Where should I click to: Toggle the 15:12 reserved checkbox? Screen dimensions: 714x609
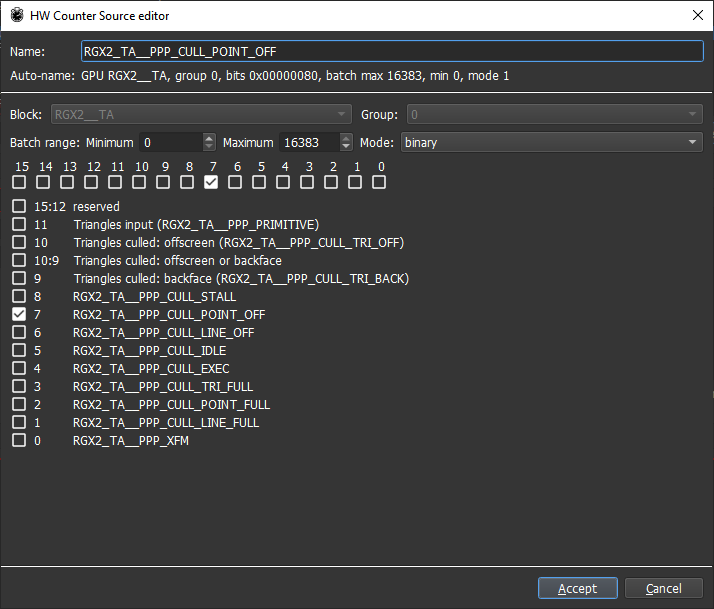[19, 206]
